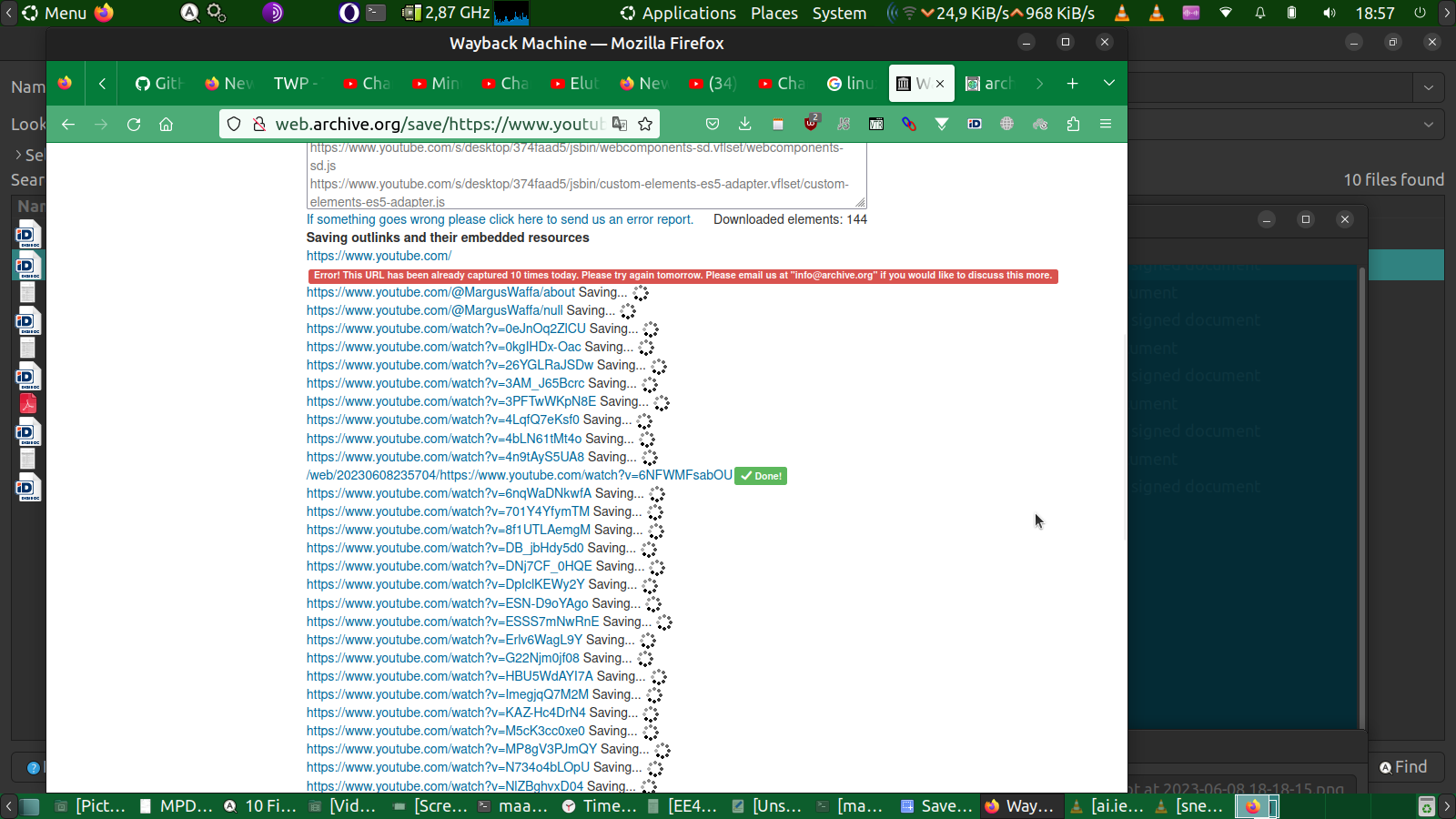Open the volume control in system tray
This screenshot has width=1456, height=819.
(x=1330, y=13)
